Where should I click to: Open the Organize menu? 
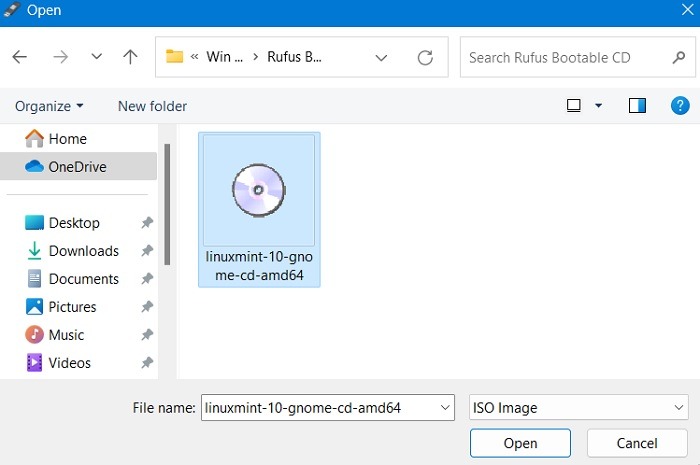(x=49, y=106)
